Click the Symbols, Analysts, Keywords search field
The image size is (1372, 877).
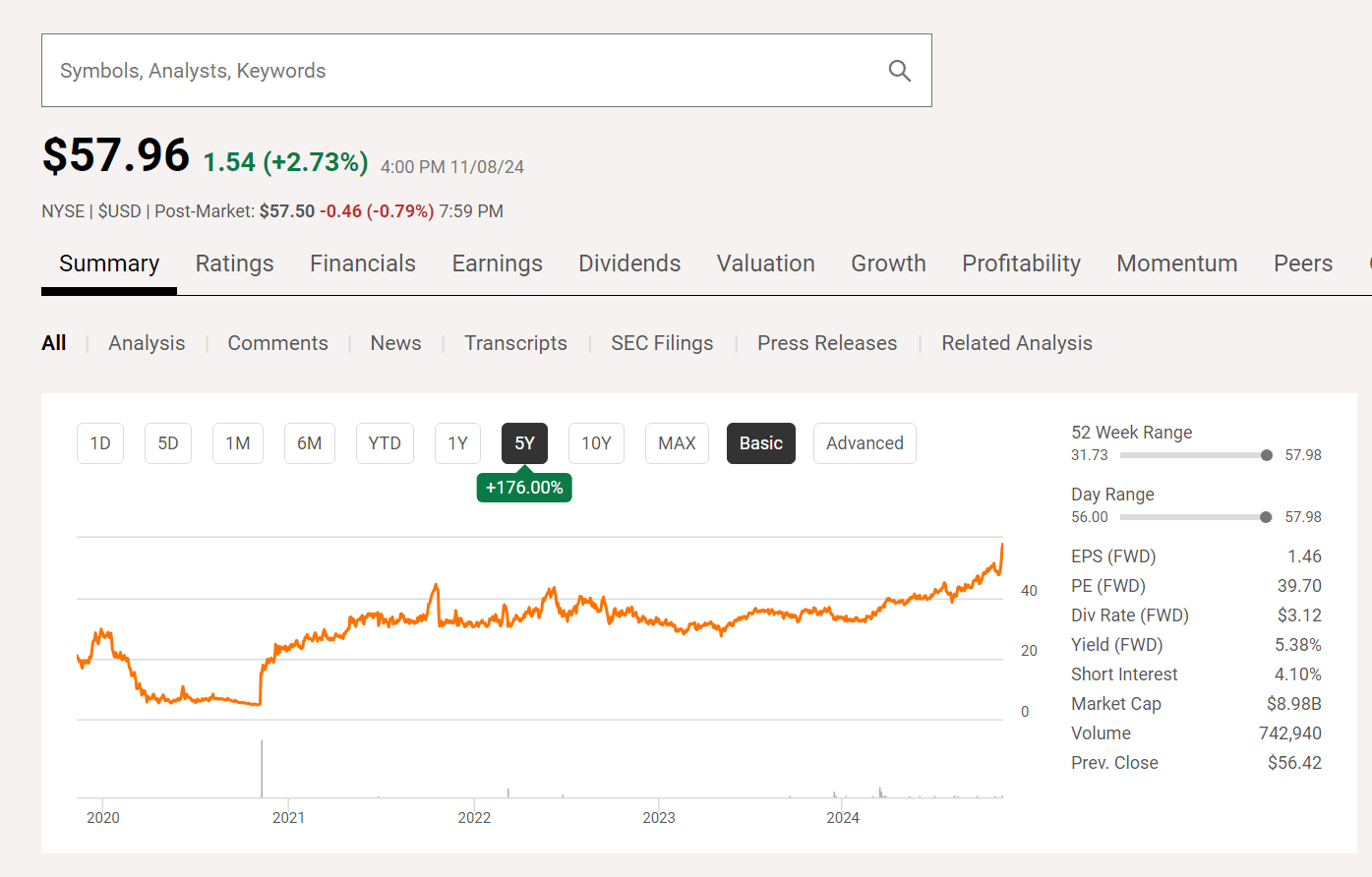coord(393,70)
